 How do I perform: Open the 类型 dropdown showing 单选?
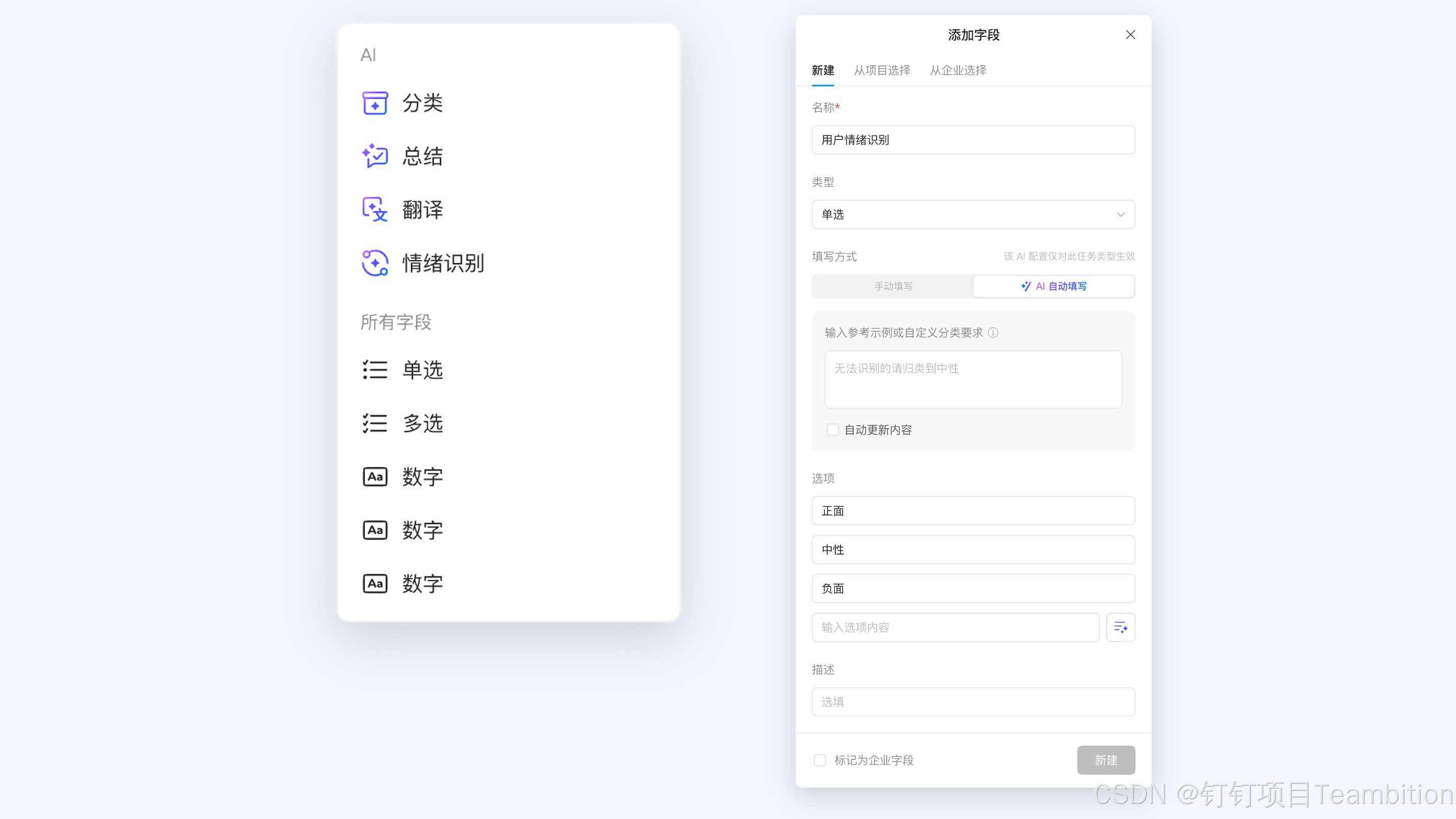point(973,214)
